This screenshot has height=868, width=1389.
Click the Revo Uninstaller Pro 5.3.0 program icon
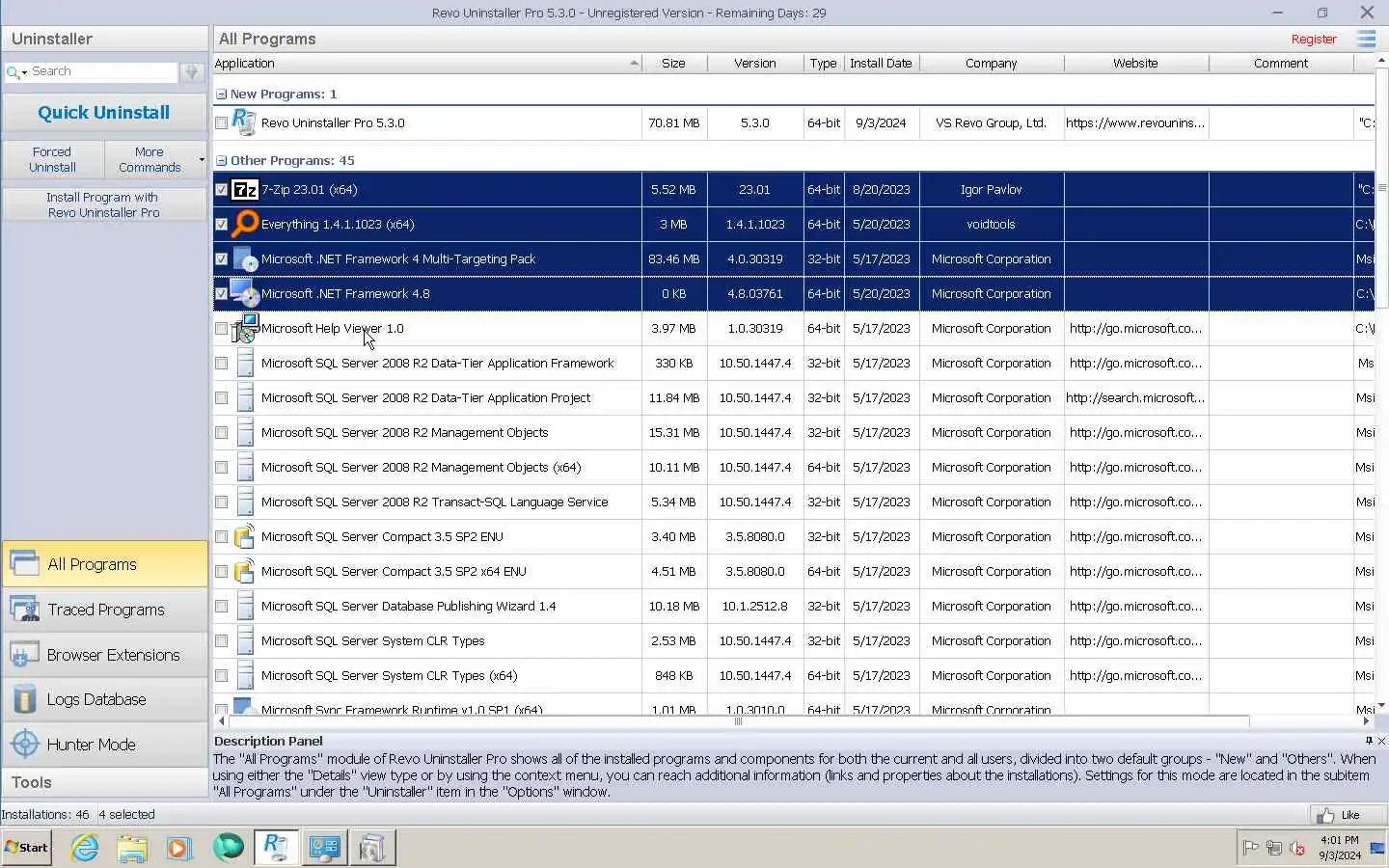click(x=244, y=122)
